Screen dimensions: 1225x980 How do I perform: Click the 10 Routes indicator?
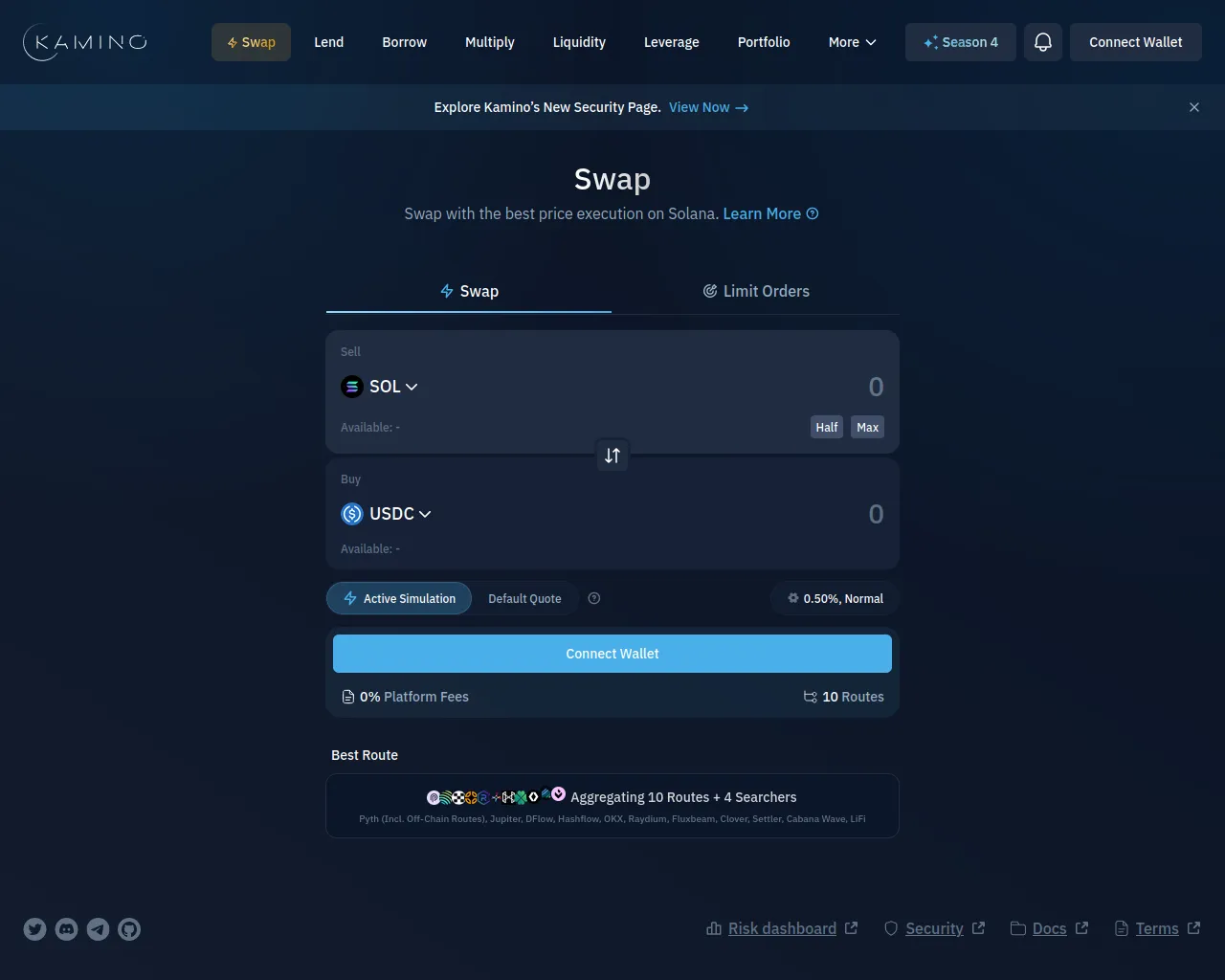(844, 697)
